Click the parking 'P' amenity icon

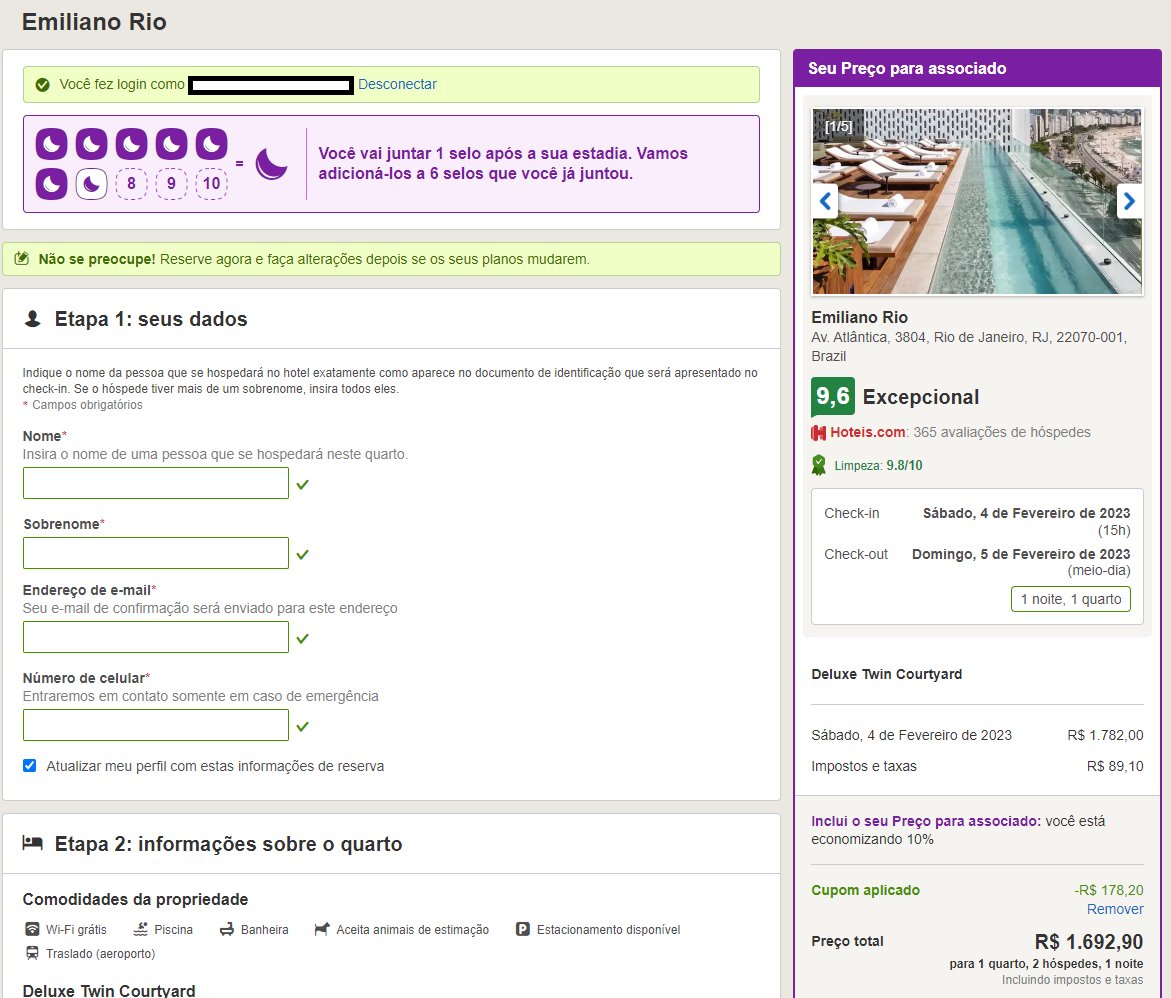(523, 929)
